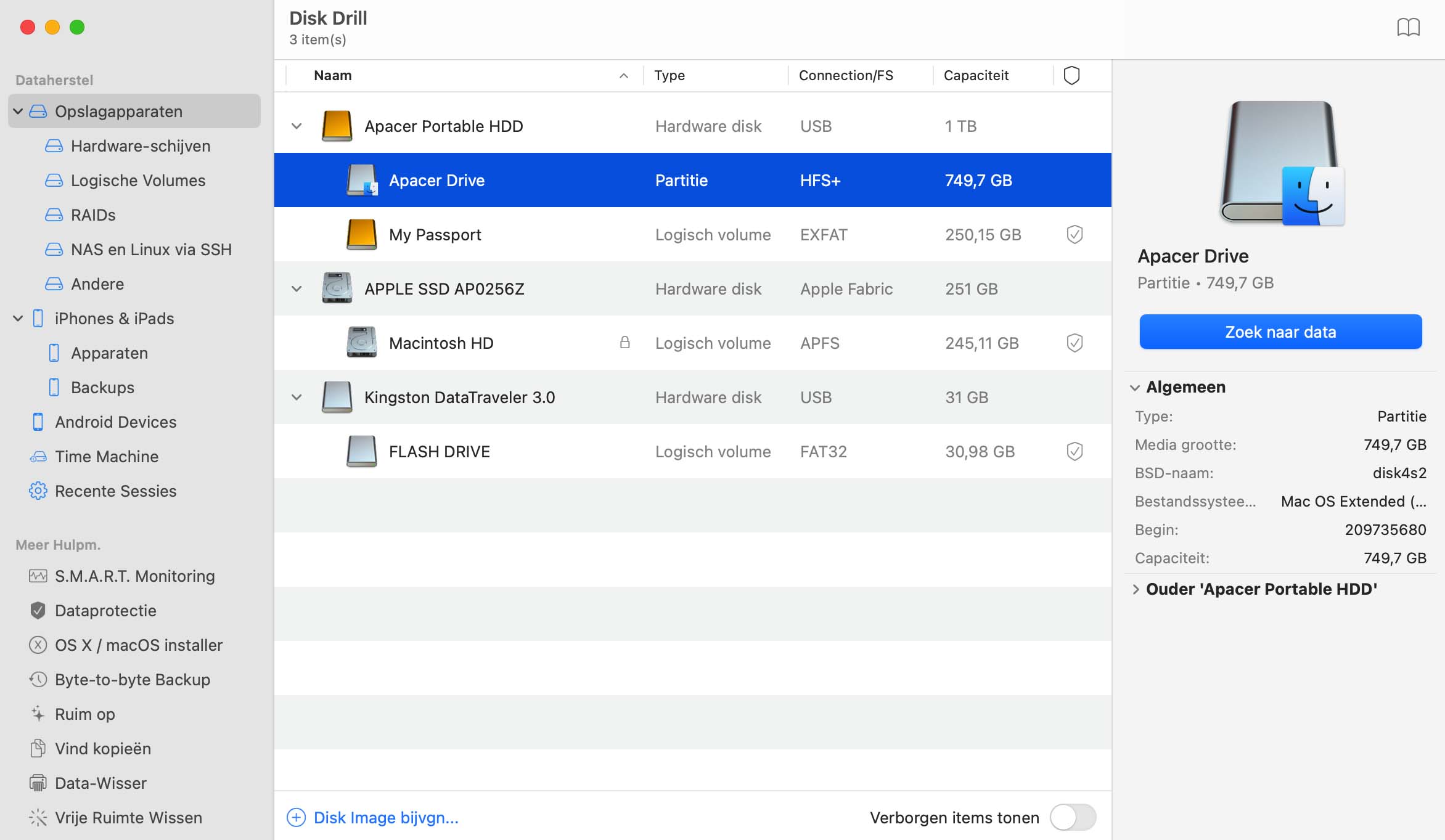This screenshot has width=1445, height=840.
Task: Click the shield icon on Macintosh HD row
Action: pyautogui.click(x=1074, y=342)
